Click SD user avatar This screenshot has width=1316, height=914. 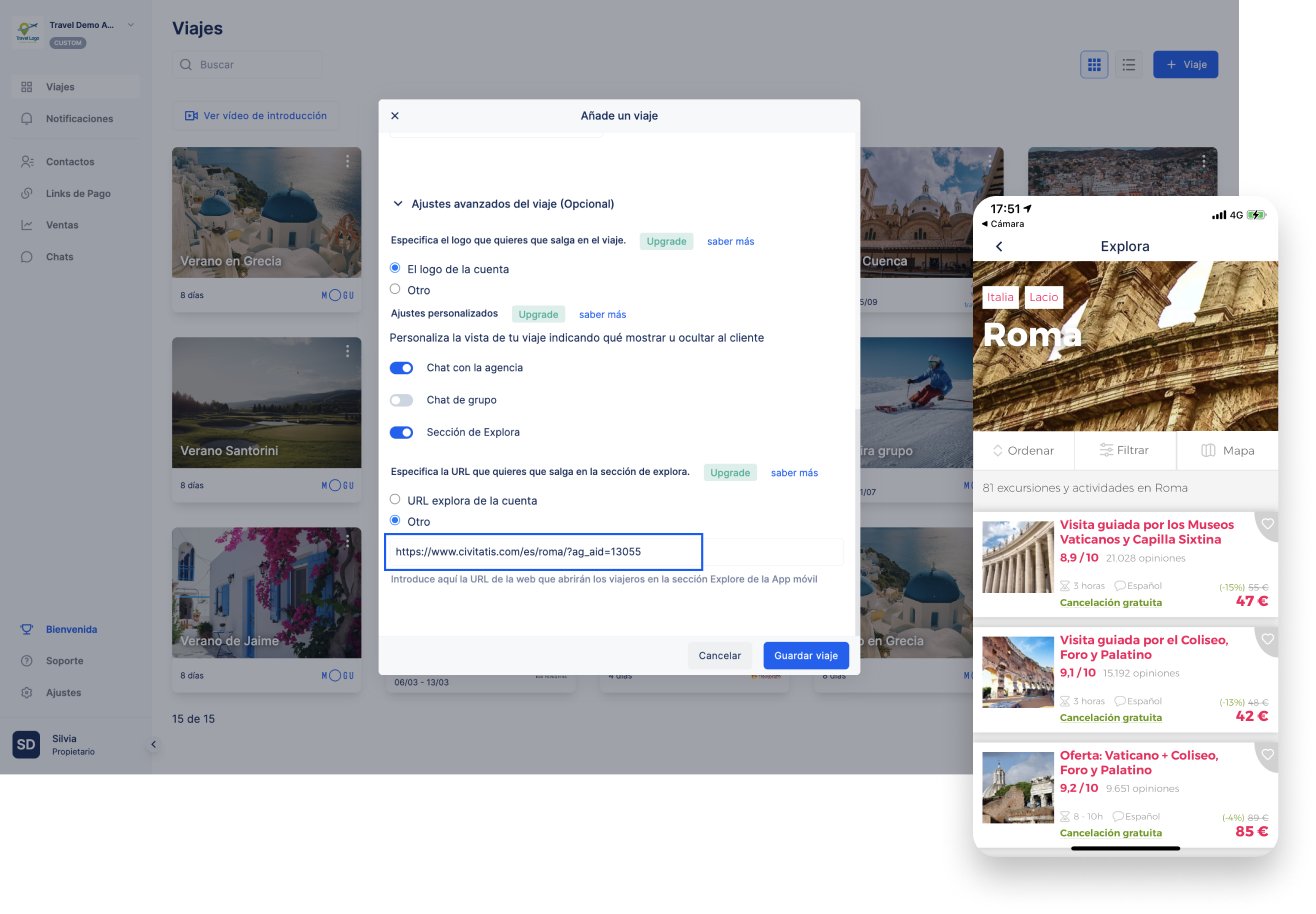26,744
